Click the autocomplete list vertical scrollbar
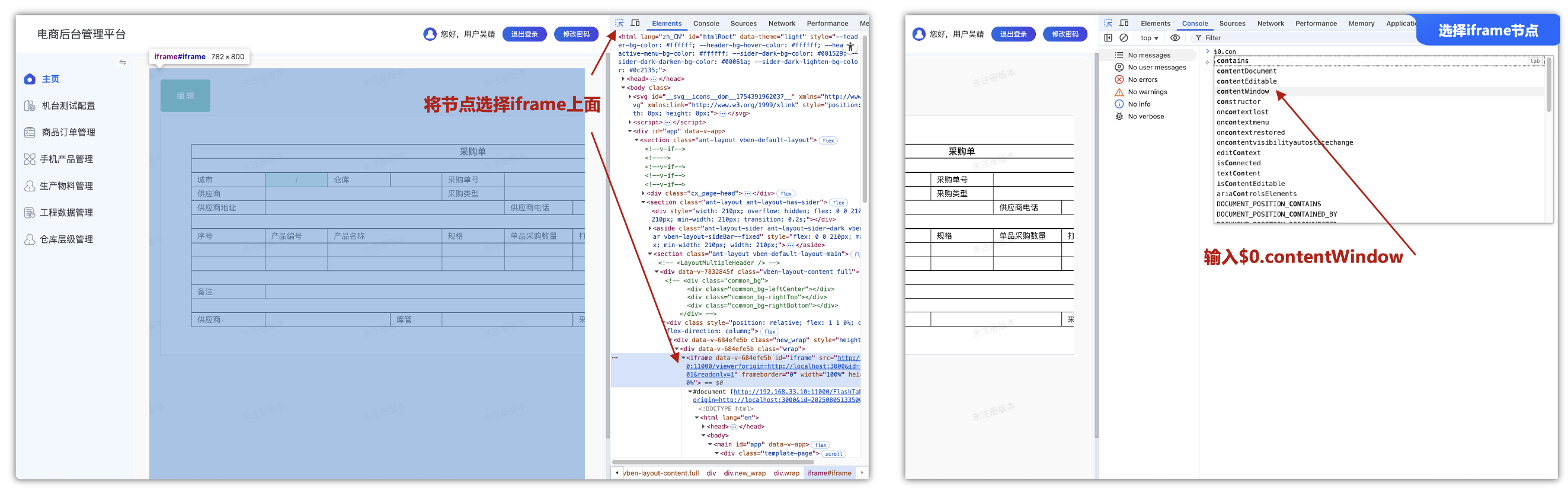The width and height of the screenshot is (1568, 493). tap(1549, 85)
